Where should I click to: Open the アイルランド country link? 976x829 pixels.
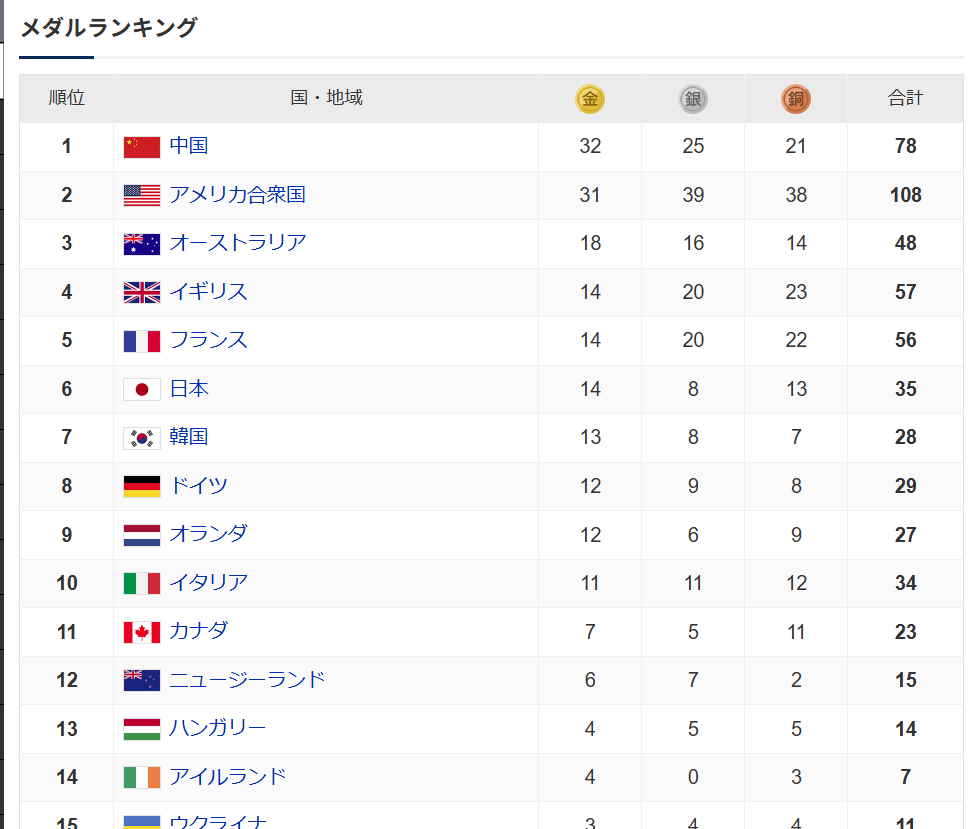228,777
